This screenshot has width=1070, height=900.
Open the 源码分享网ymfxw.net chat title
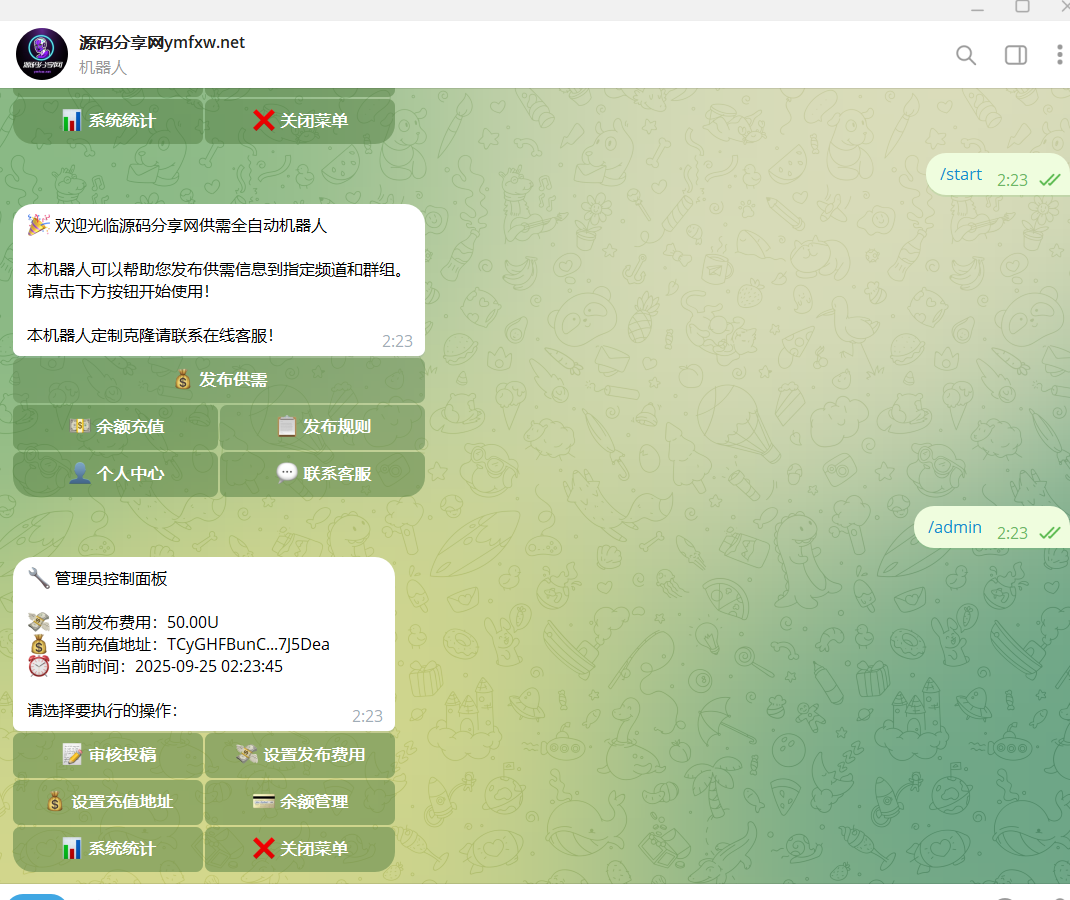(x=162, y=43)
